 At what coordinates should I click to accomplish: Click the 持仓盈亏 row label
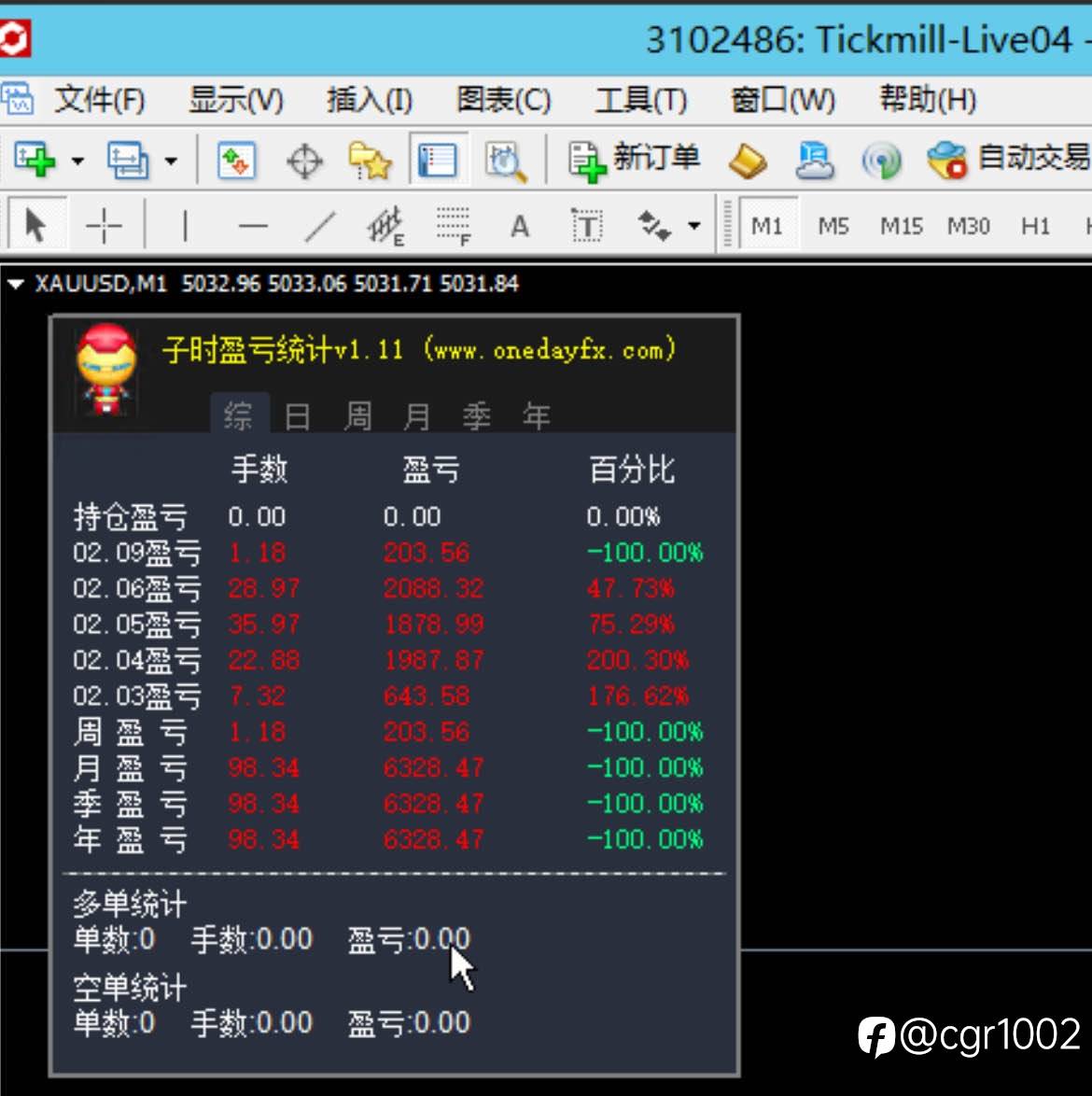point(130,516)
